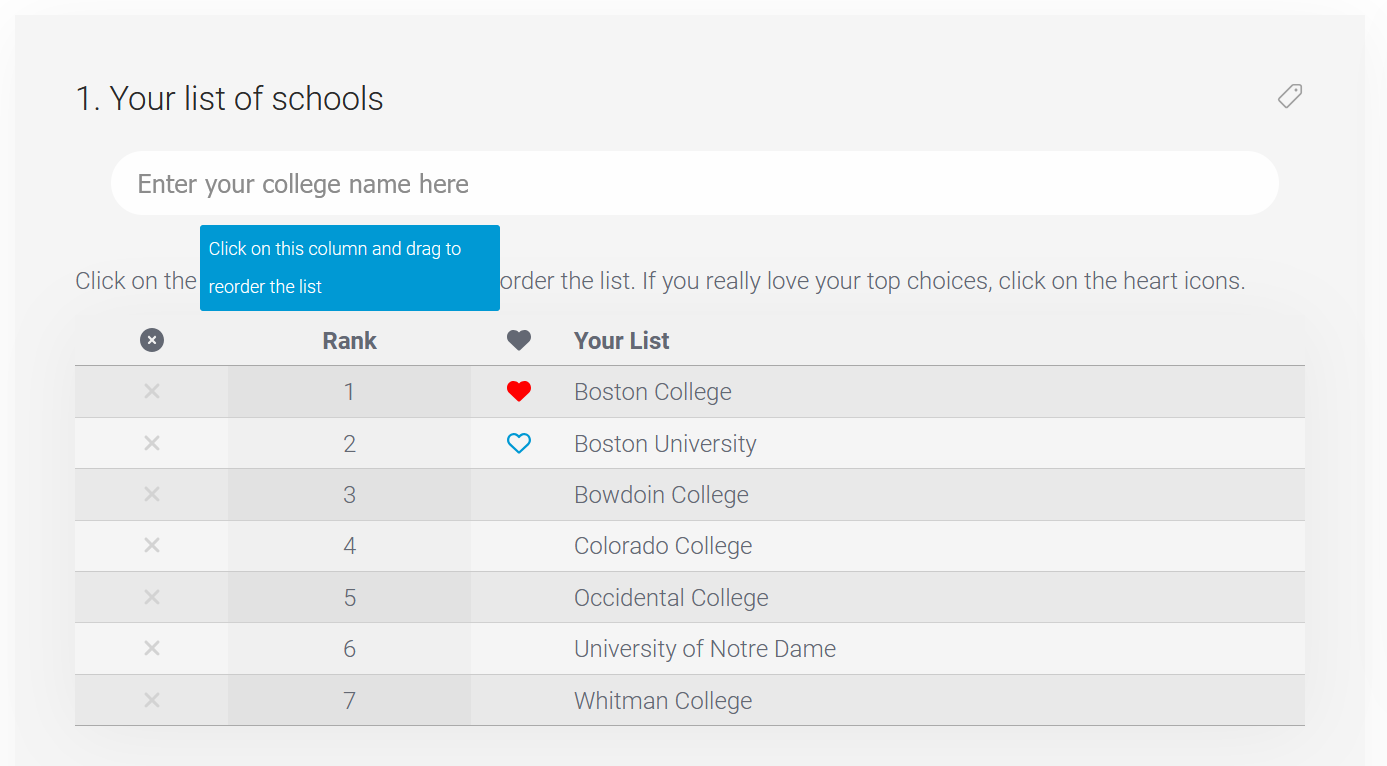Select the Boston College row entry

(652, 391)
